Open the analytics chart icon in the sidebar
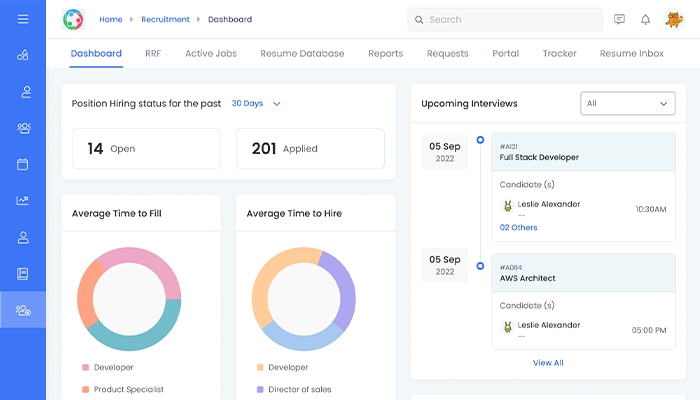The width and height of the screenshot is (700, 400). tap(23, 200)
